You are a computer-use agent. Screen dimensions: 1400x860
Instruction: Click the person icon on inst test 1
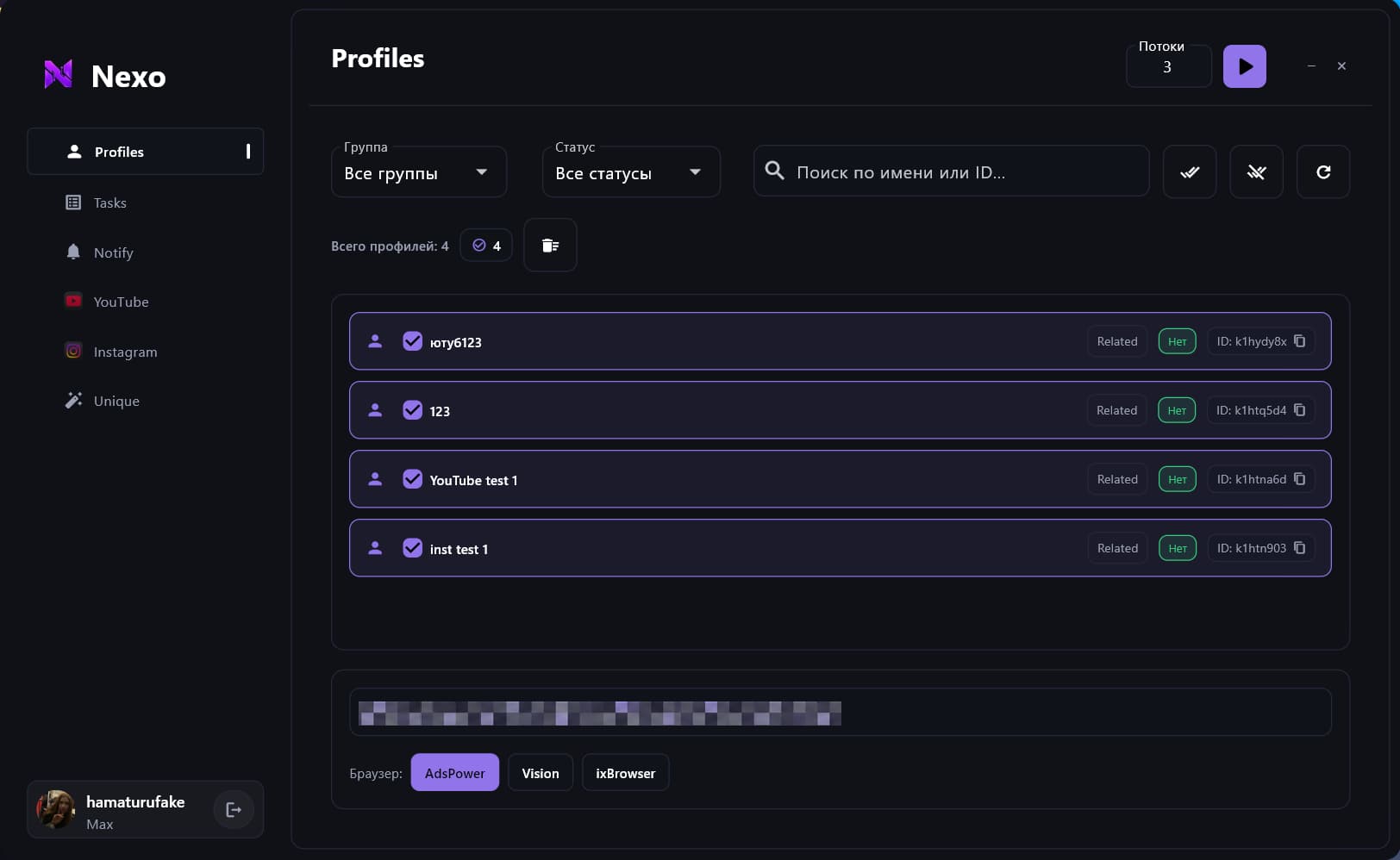click(375, 548)
